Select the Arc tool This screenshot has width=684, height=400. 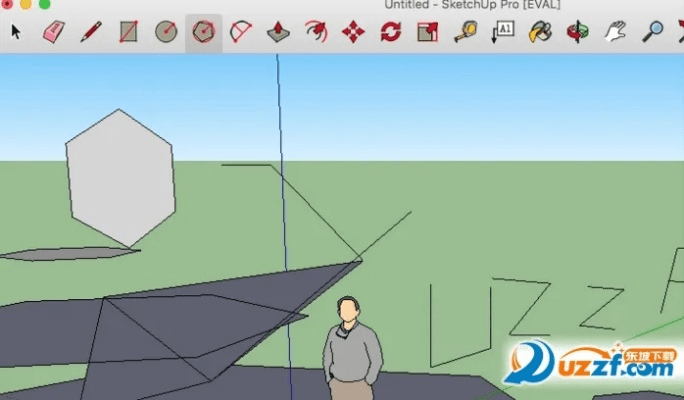click(240, 32)
